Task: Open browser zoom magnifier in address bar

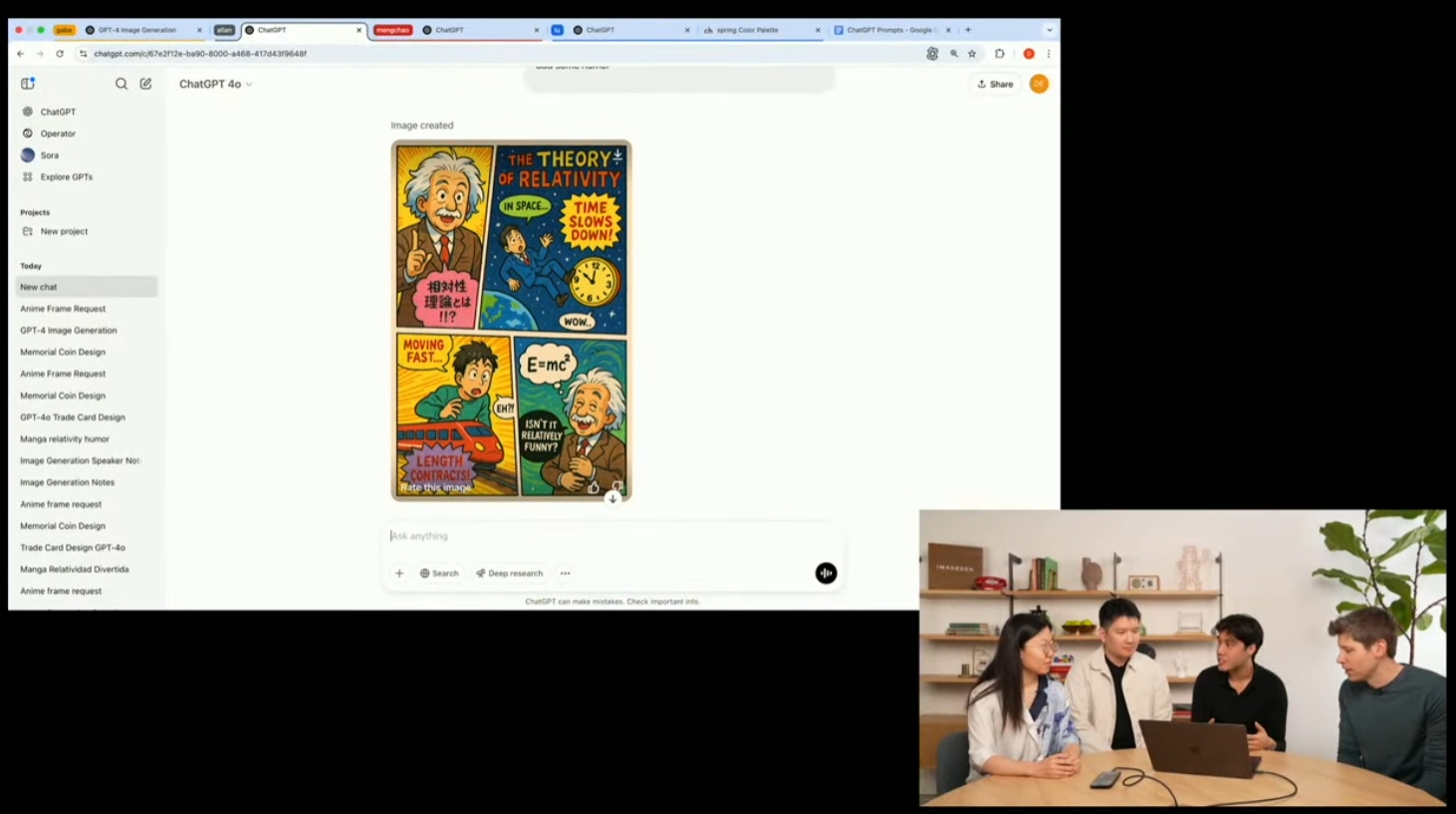Action: tap(953, 54)
